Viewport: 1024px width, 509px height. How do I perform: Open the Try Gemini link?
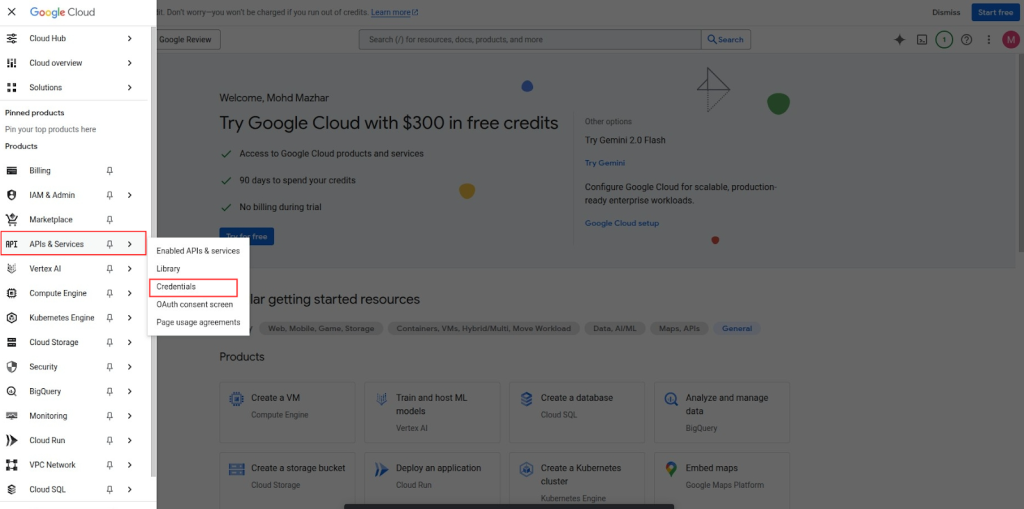click(x=605, y=163)
